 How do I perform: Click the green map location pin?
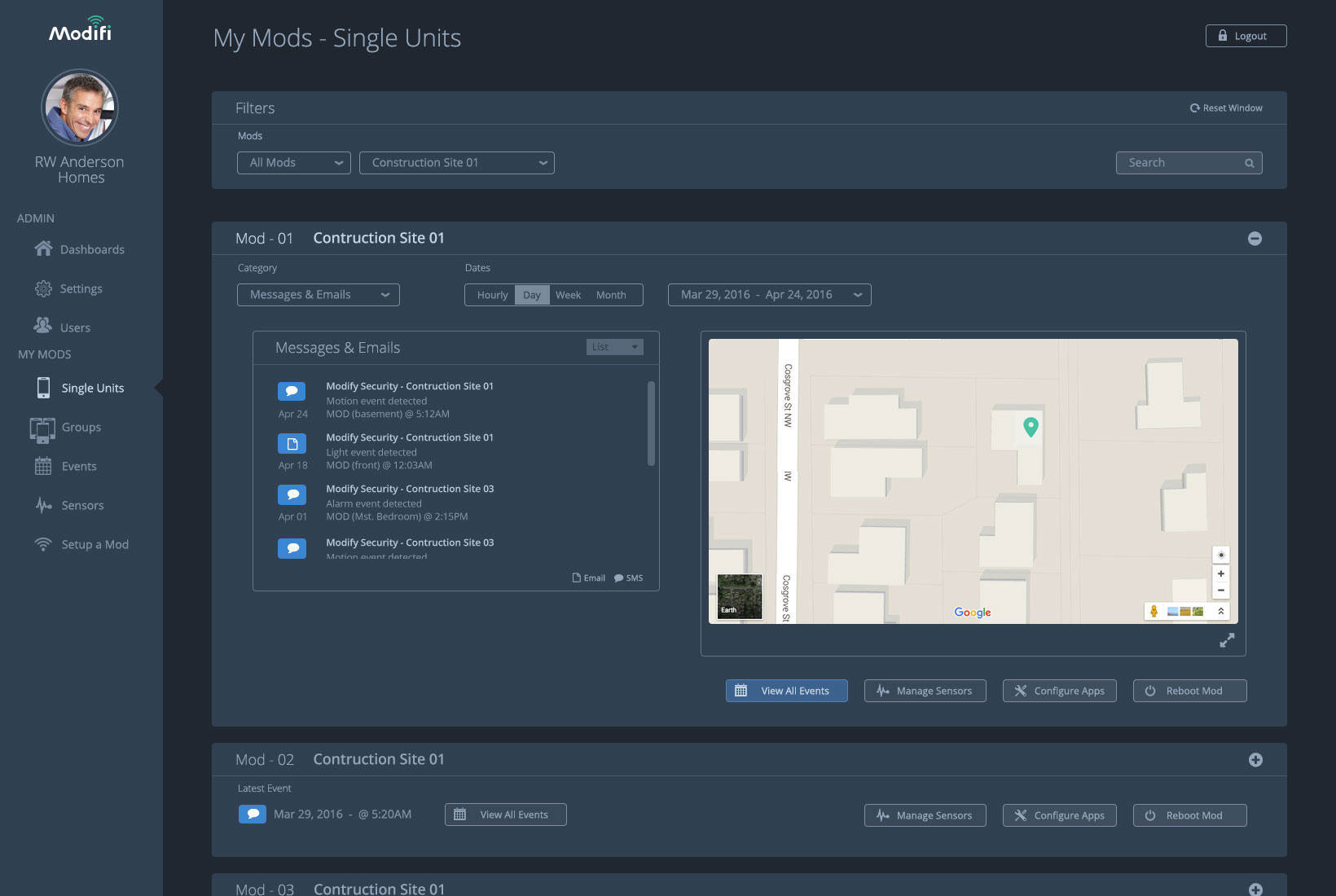1031,427
